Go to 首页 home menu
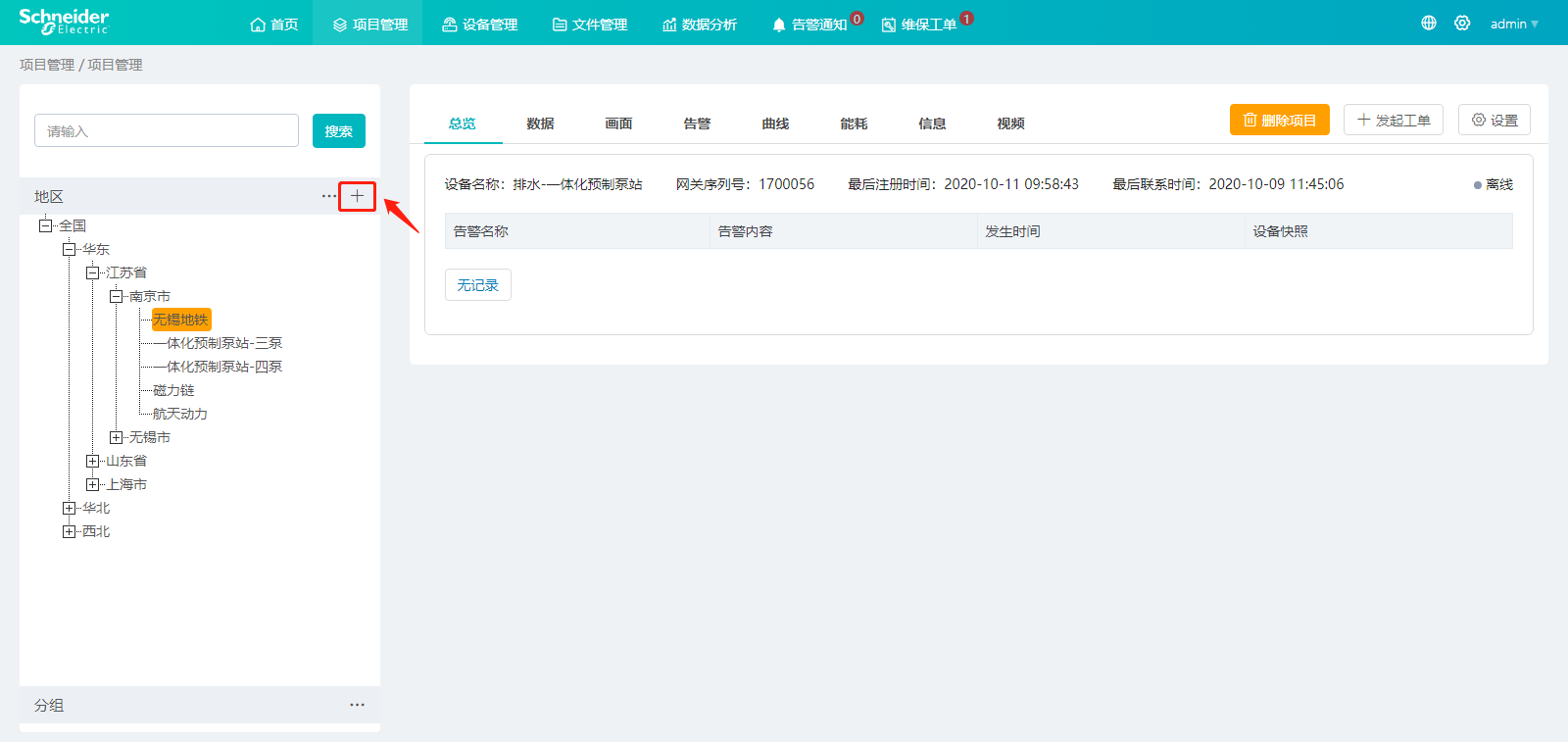The height and width of the screenshot is (742, 1568). pyautogui.click(x=273, y=24)
